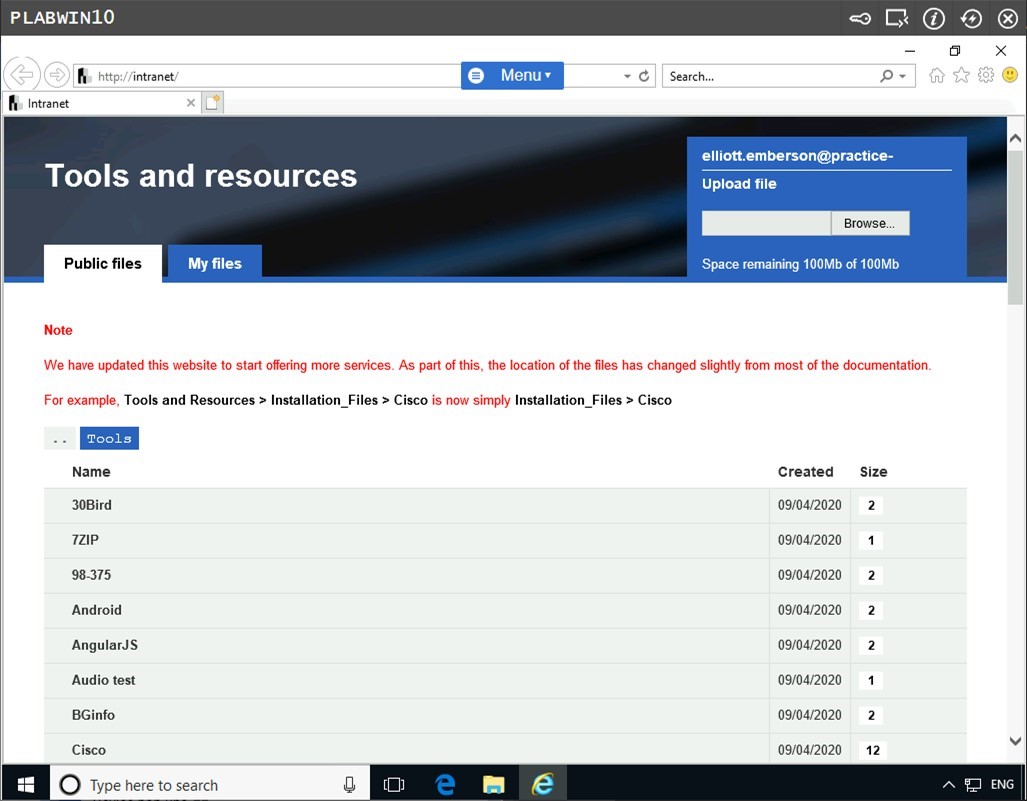Click the Home icon in Internet Explorer

pyautogui.click(x=936, y=75)
